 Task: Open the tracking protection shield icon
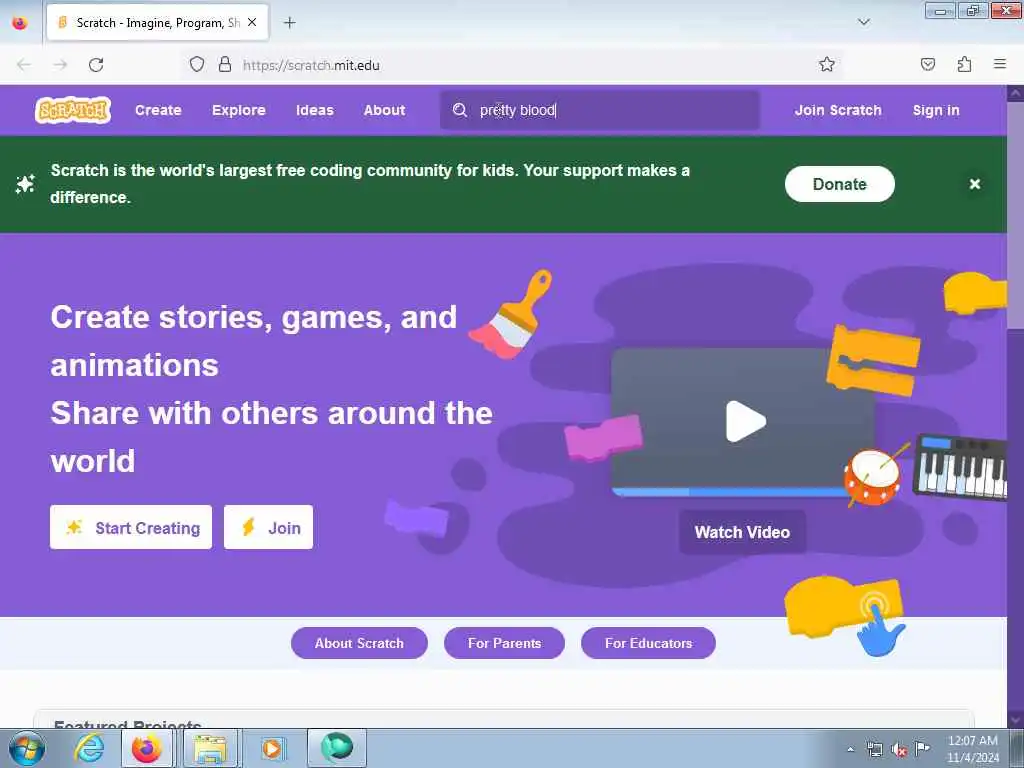click(197, 64)
